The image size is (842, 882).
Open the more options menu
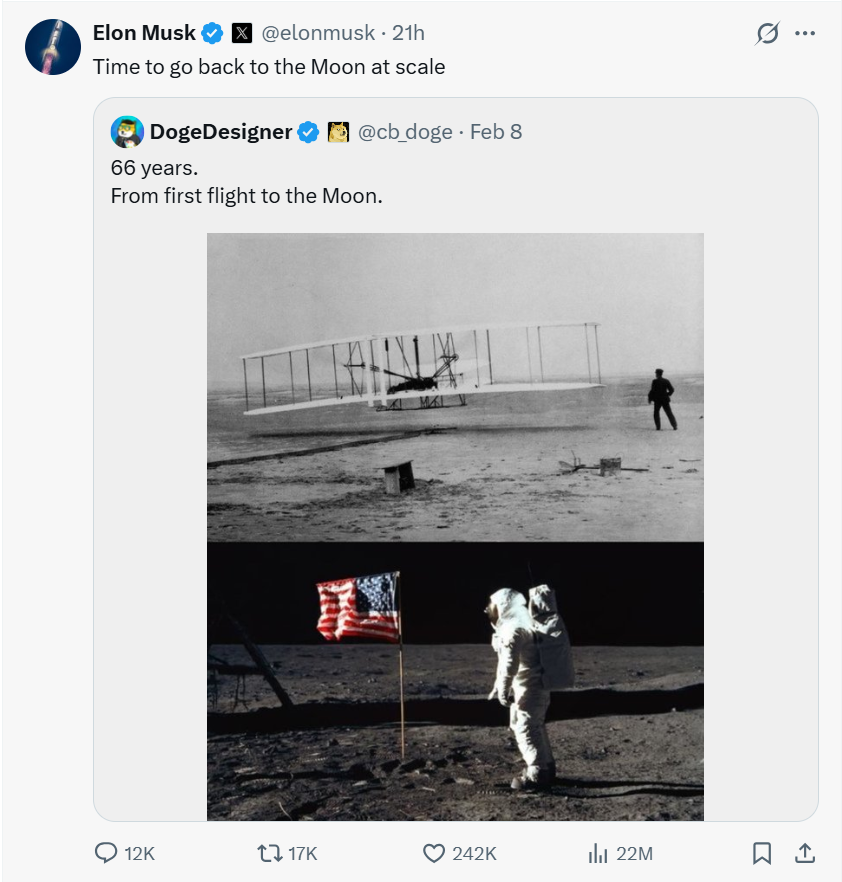[806, 32]
